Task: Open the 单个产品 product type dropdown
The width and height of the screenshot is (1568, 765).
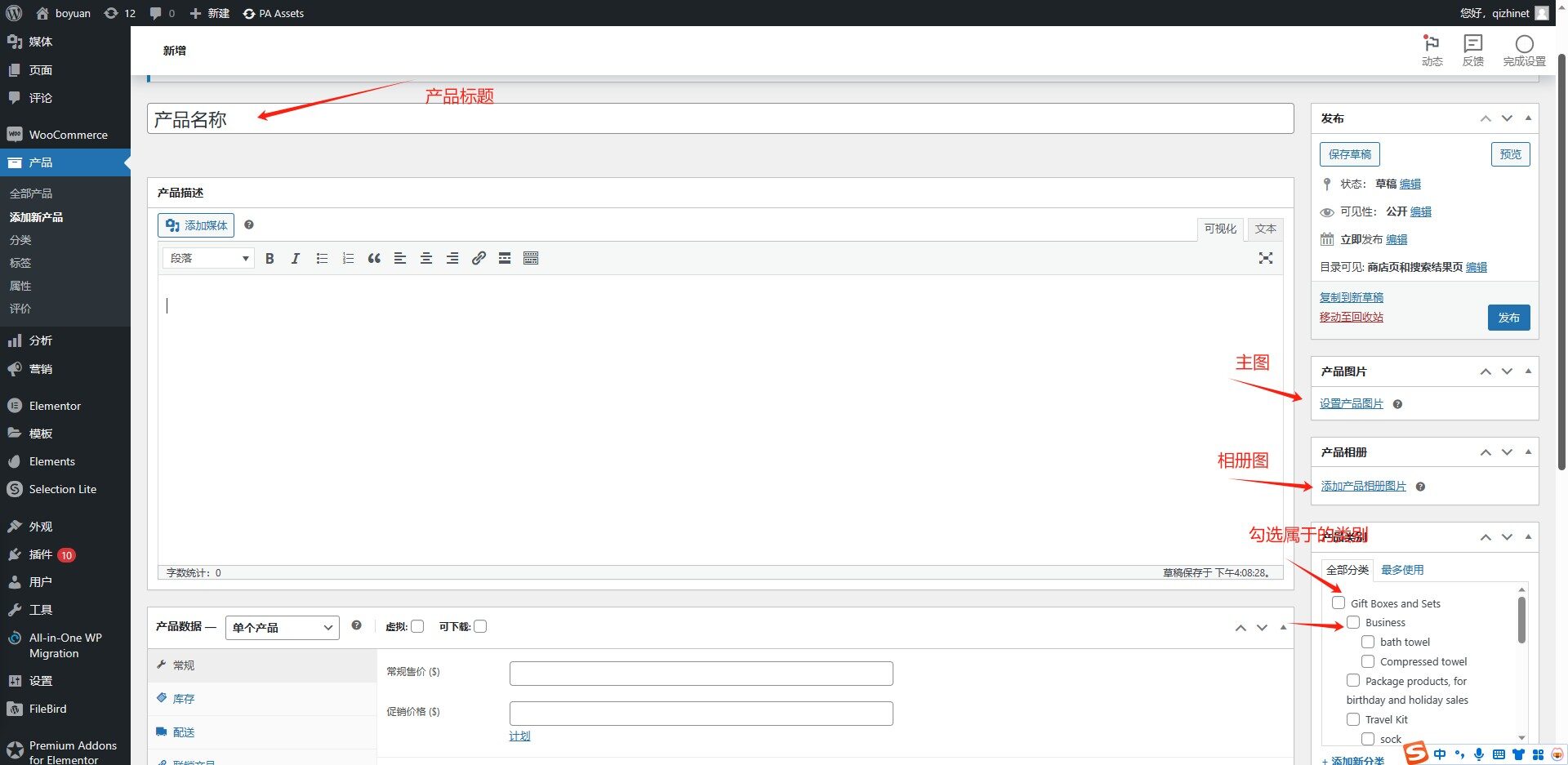Action: tap(282, 627)
